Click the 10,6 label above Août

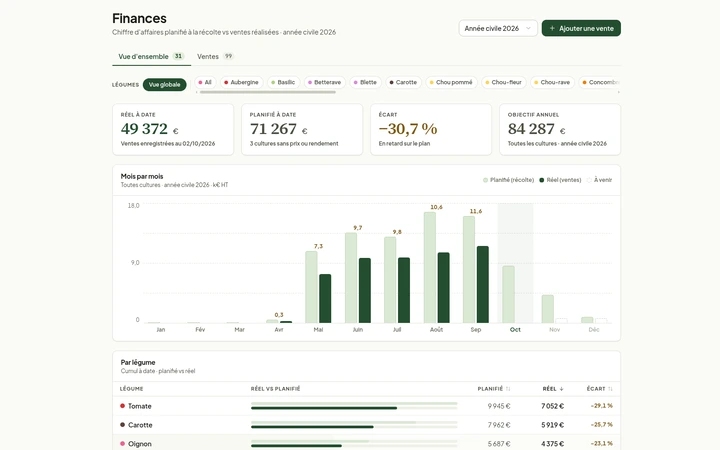436,207
